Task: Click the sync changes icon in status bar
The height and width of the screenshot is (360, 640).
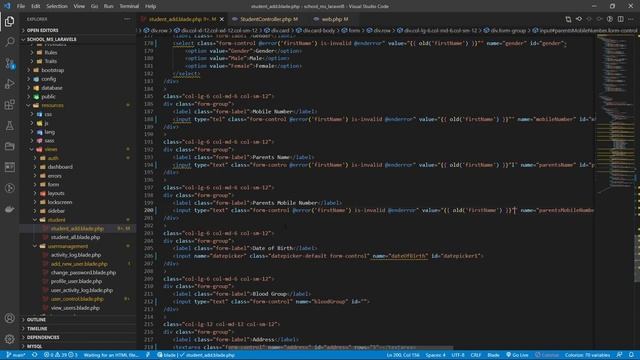Action: (35, 355)
